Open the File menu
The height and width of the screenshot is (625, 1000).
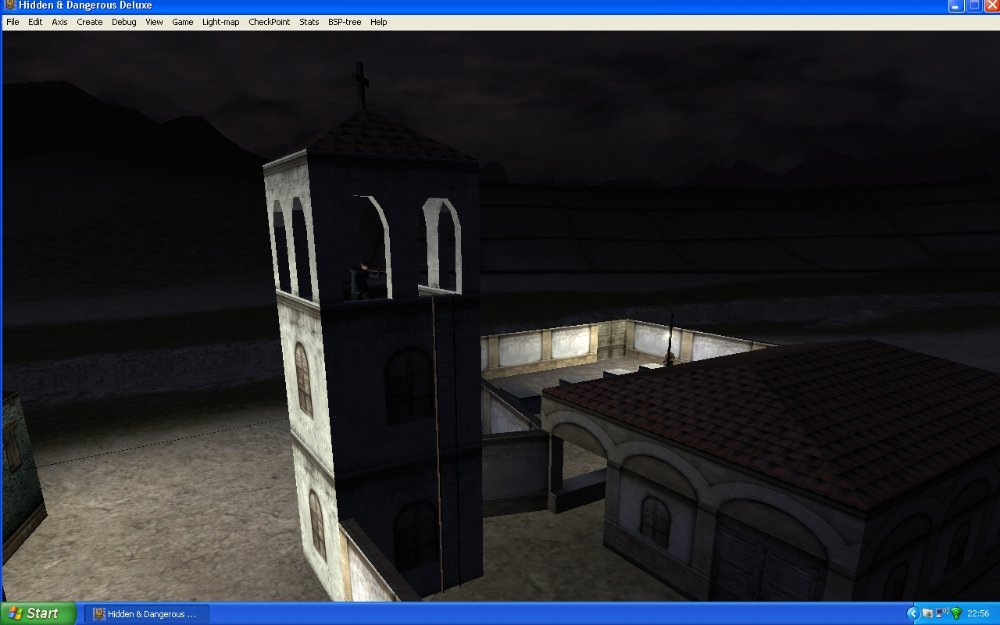(x=13, y=22)
